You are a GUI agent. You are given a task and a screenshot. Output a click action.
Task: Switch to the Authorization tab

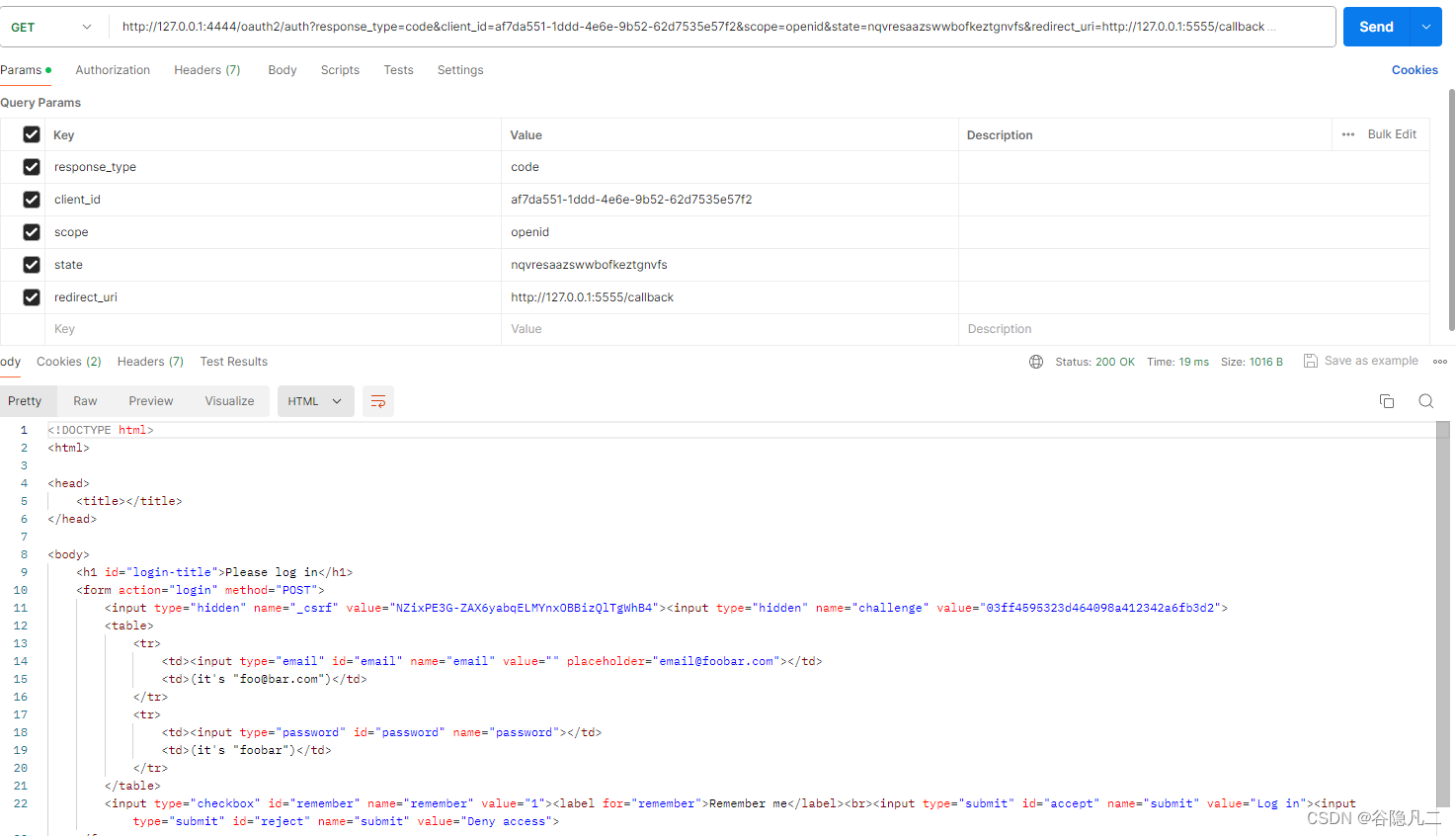point(113,70)
